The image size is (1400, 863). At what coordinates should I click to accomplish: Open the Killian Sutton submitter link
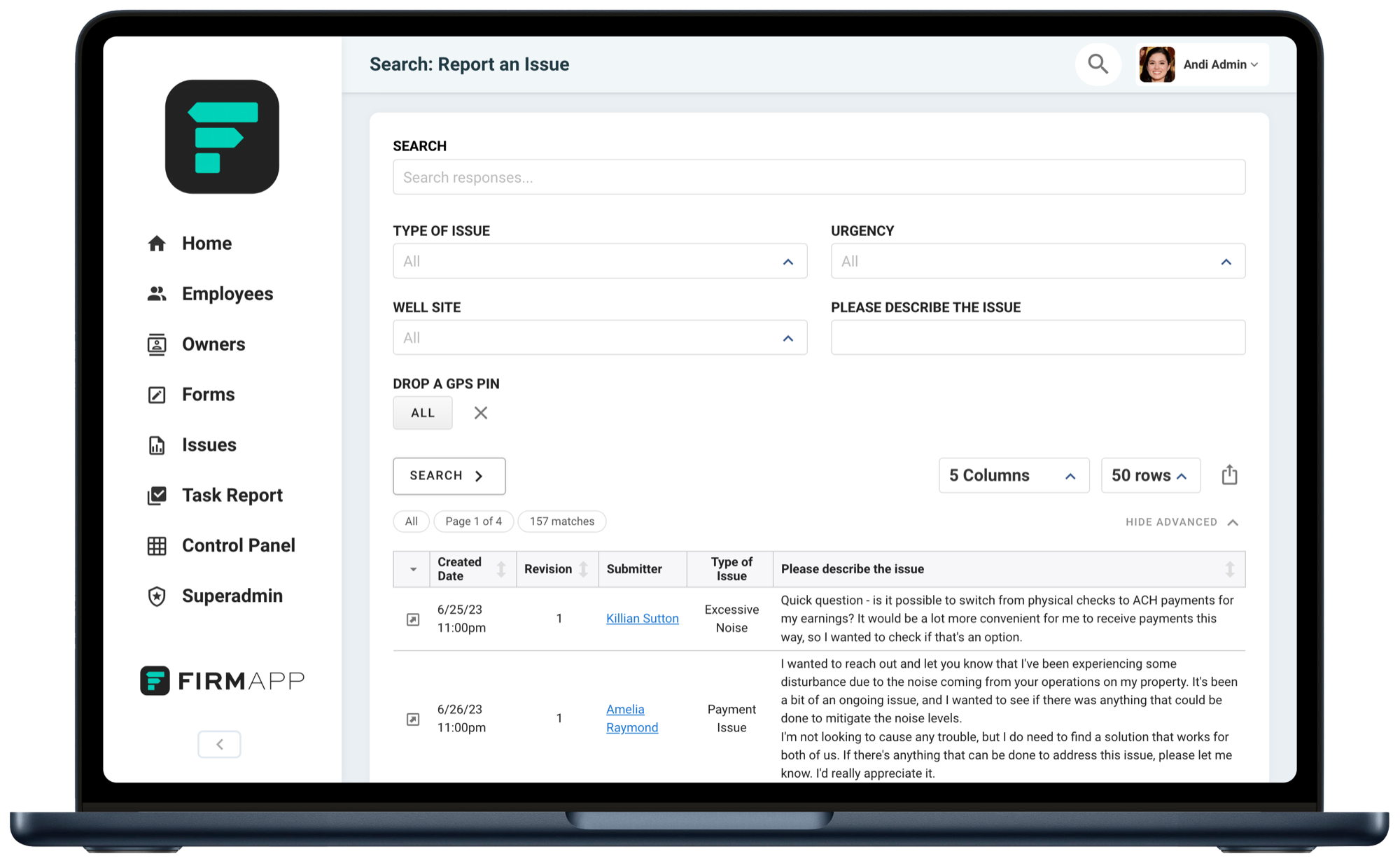[642, 619]
